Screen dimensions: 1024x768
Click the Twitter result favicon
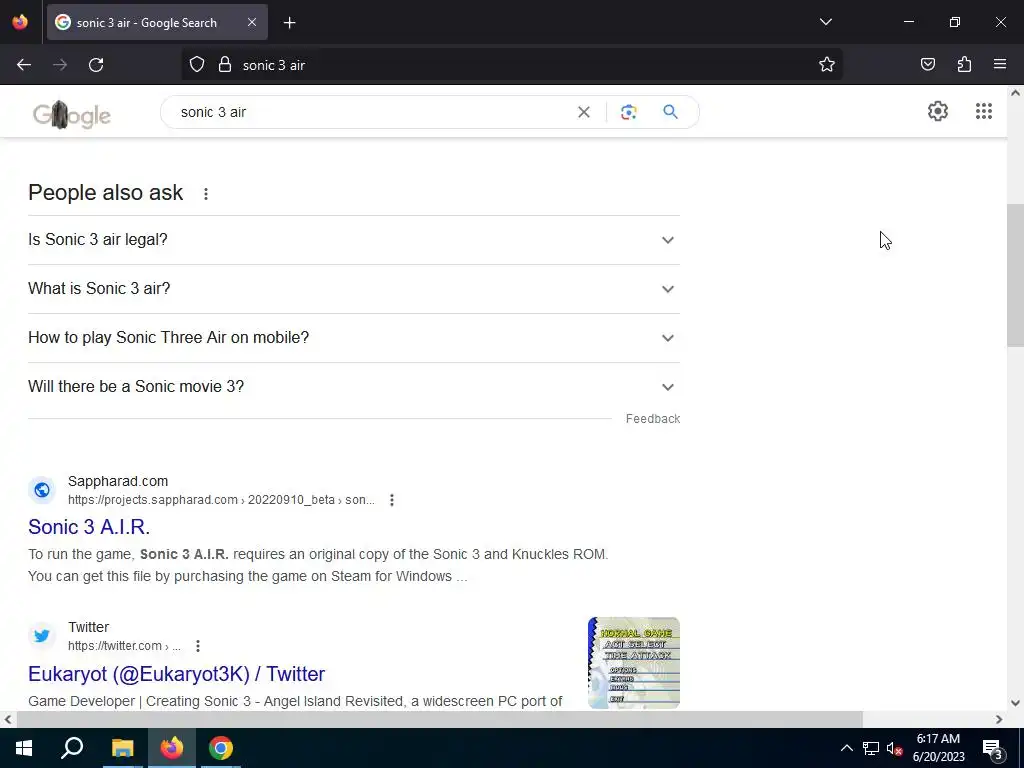pyautogui.click(x=42, y=635)
